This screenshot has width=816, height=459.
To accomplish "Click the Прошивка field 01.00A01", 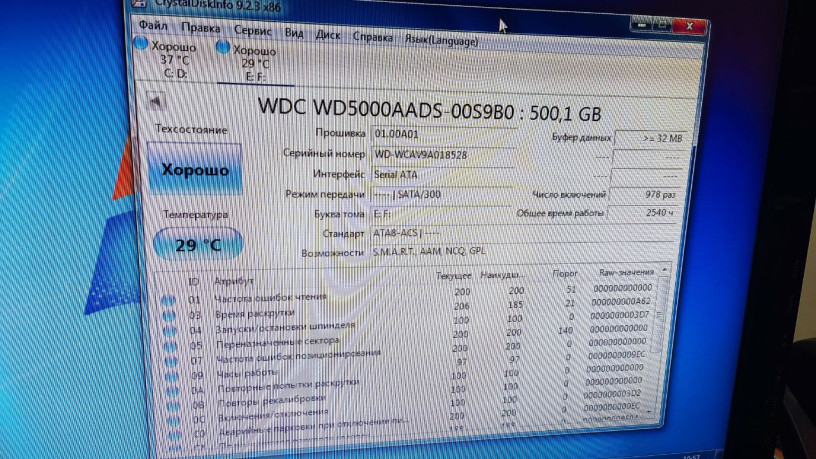I will [x=443, y=134].
